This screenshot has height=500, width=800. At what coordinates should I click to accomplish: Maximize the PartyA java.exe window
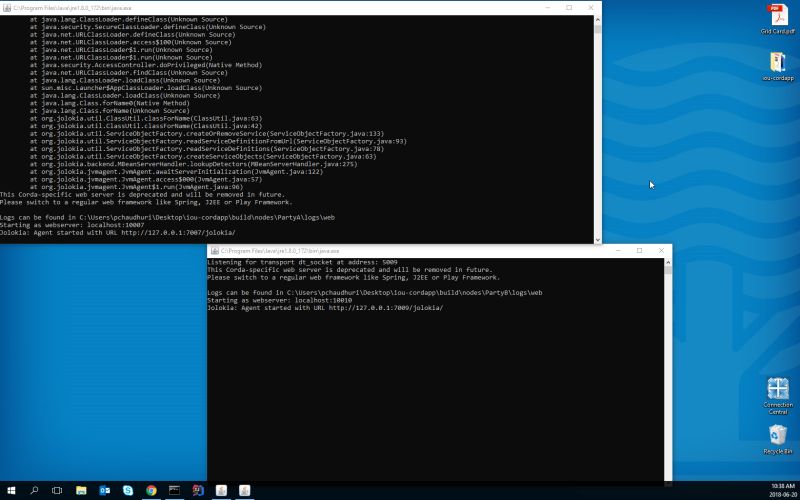coord(569,8)
